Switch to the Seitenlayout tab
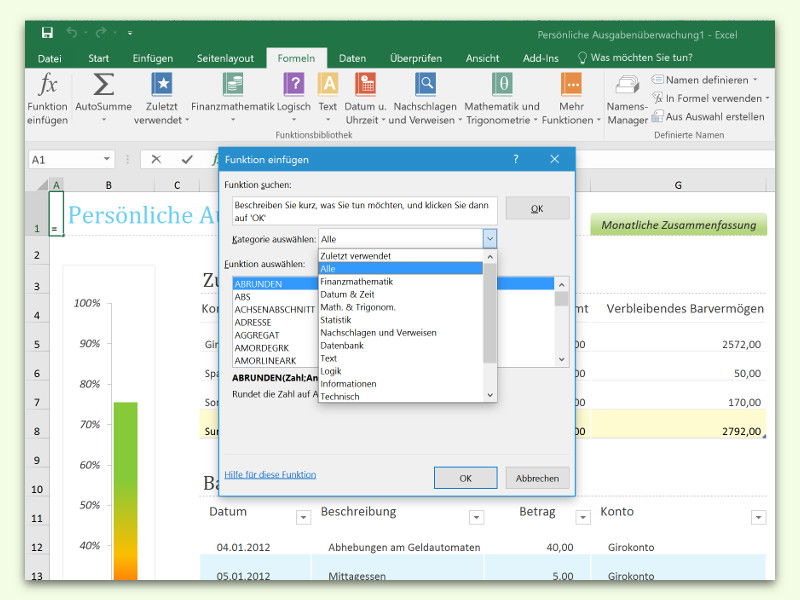The height and width of the screenshot is (600, 800). (x=225, y=58)
